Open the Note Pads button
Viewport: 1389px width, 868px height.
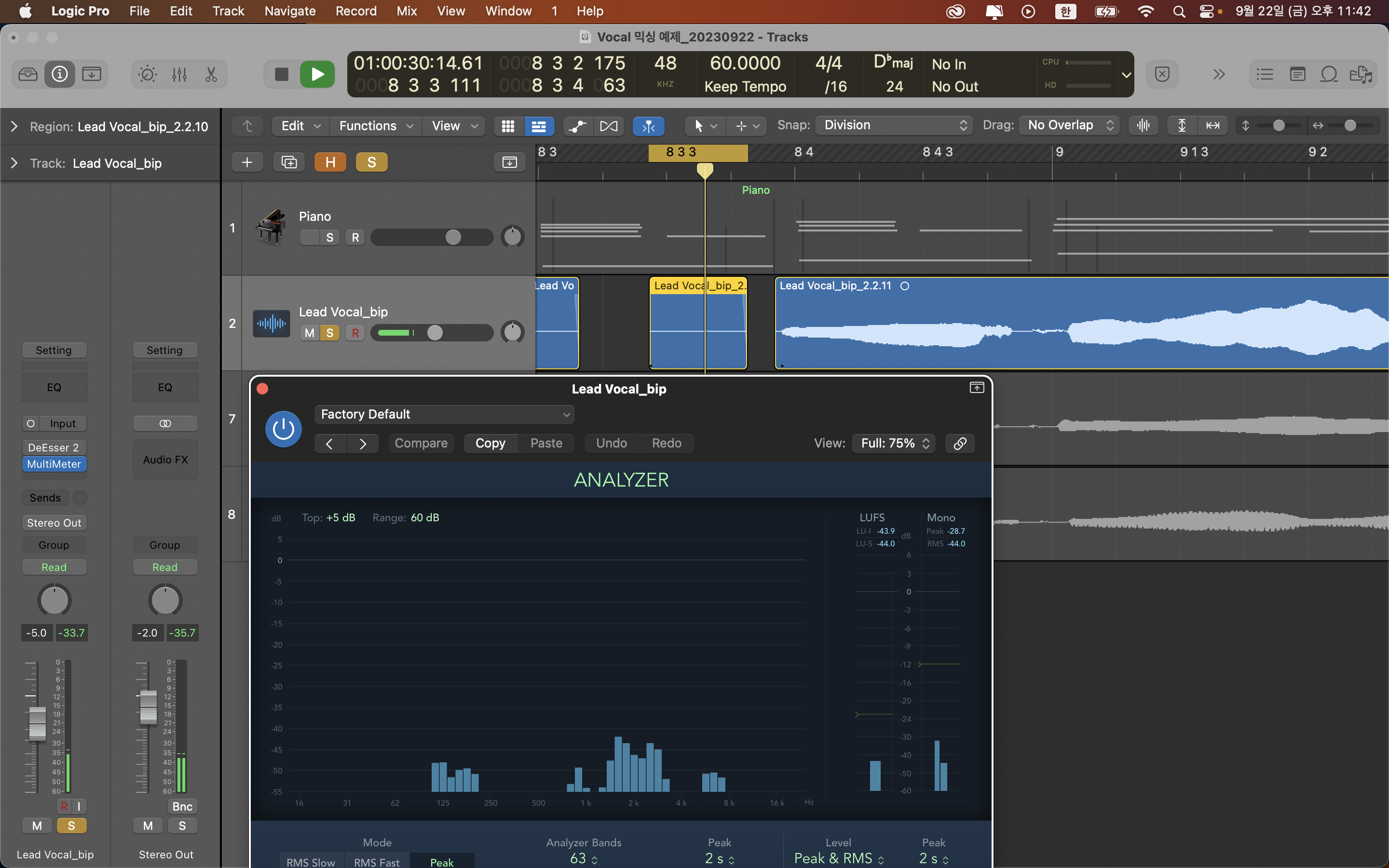[1297, 74]
